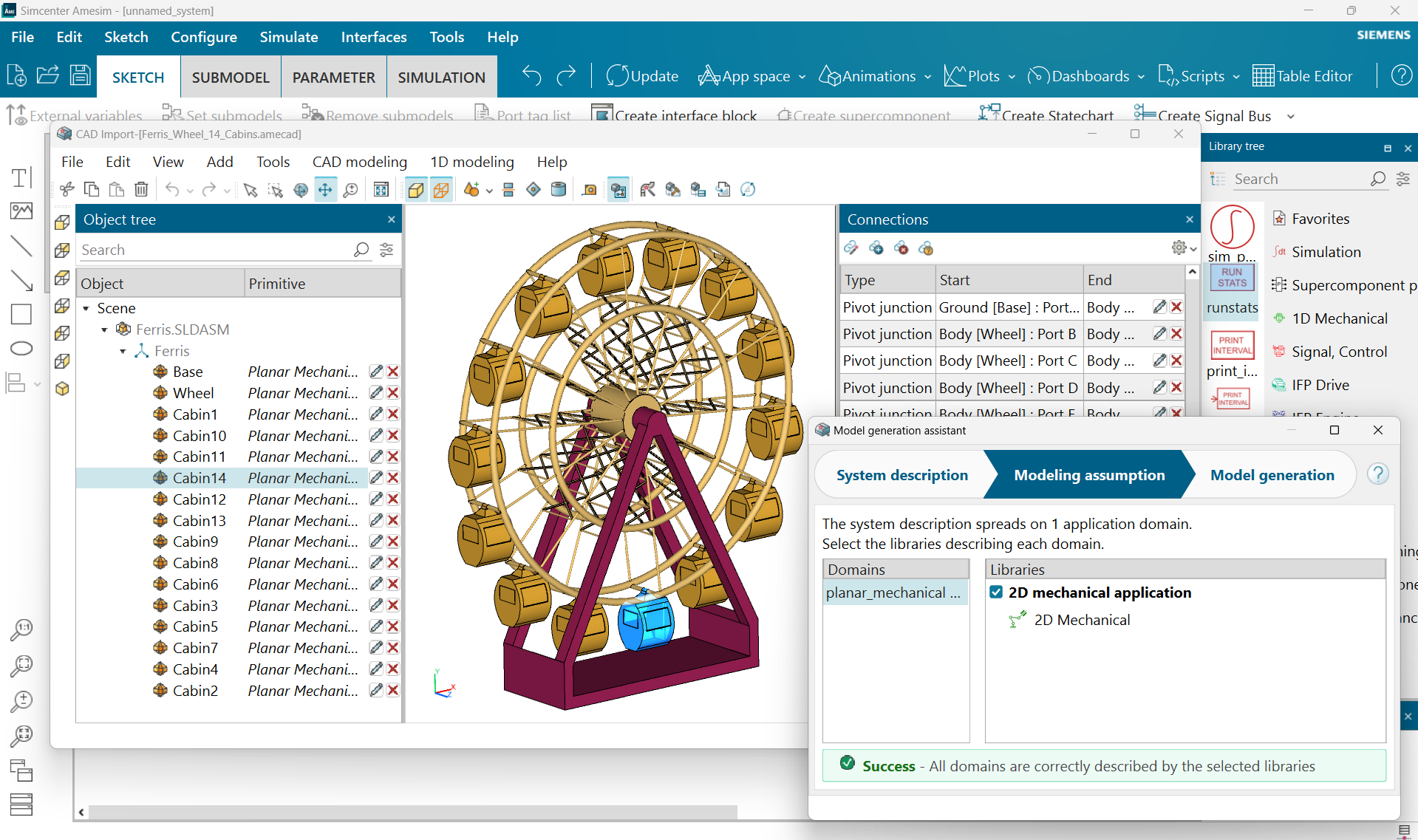
Task: Open the Connections settings gear dropdown
Action: pyautogui.click(x=1183, y=248)
